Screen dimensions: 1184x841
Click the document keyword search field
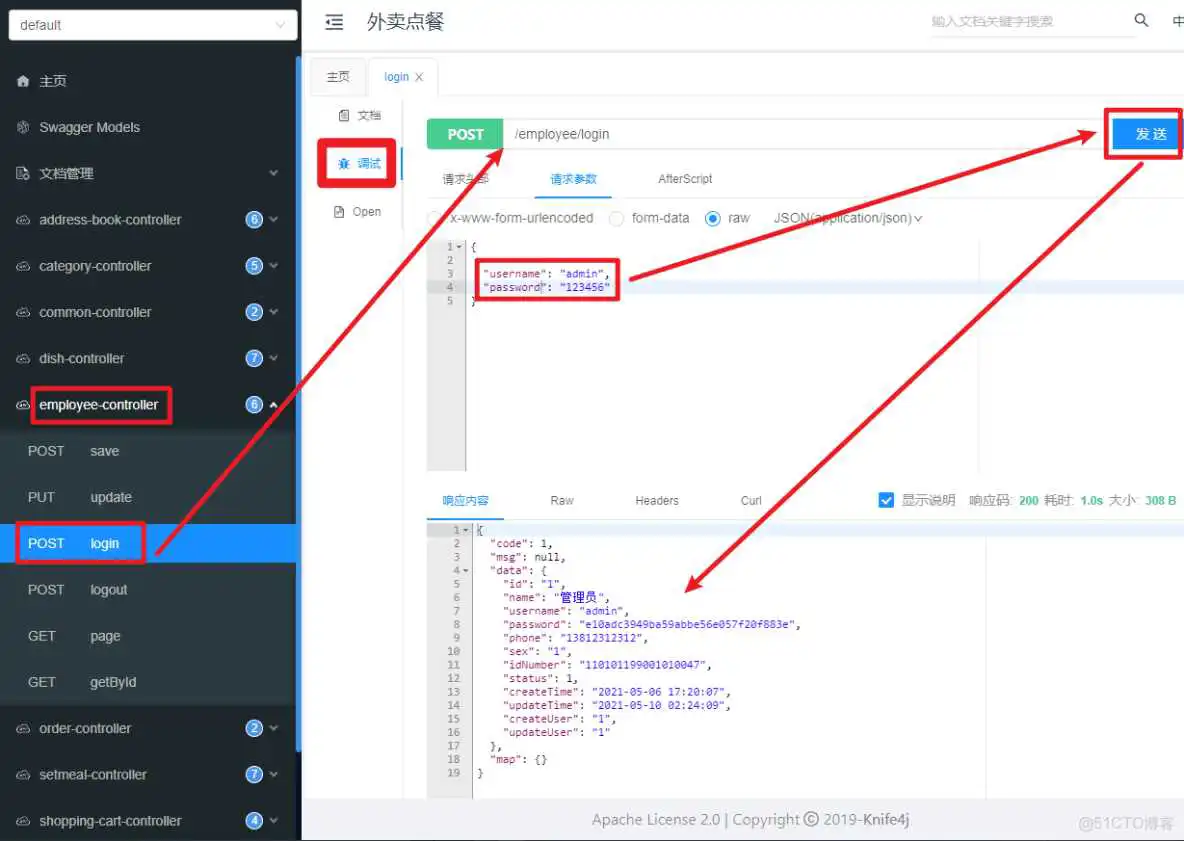(x=1025, y=21)
